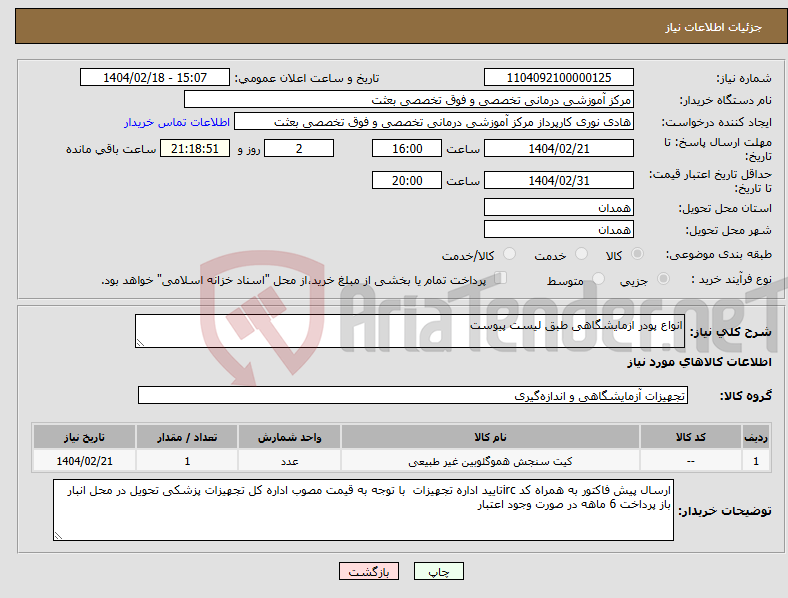Click the جزئیات اطلاعات نیاز header title

pos(714,27)
